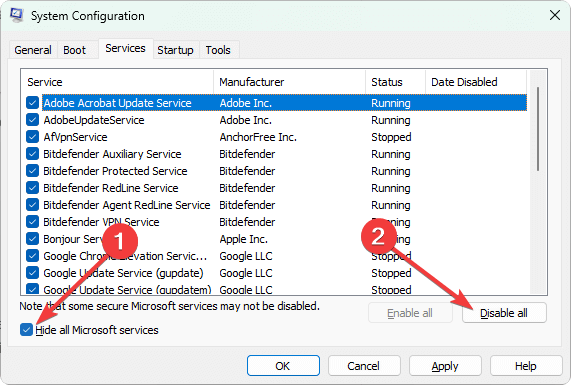Open the Tools tab

[218, 50]
